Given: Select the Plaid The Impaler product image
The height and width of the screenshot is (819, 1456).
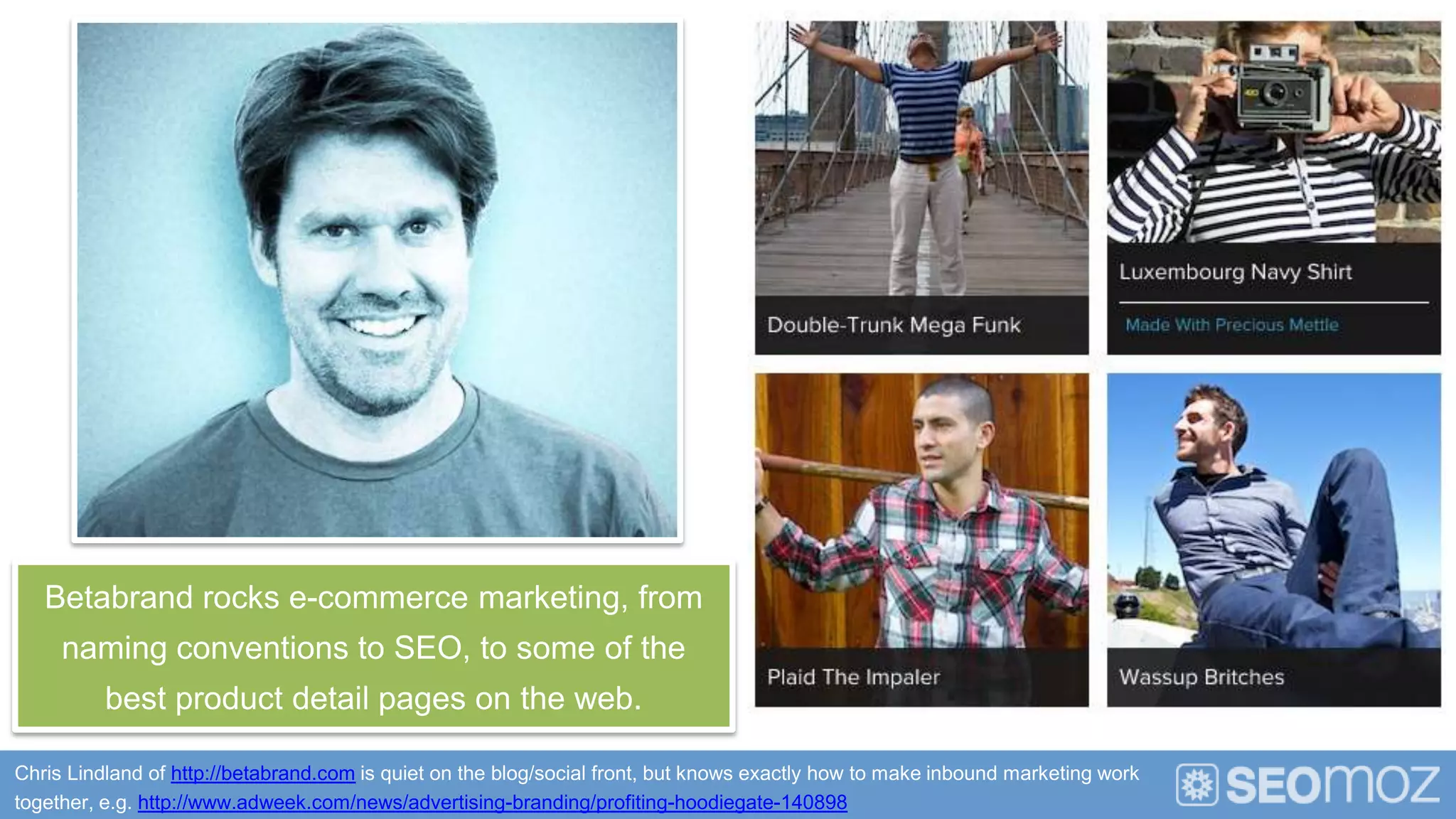Looking at the screenshot, I should (921, 510).
